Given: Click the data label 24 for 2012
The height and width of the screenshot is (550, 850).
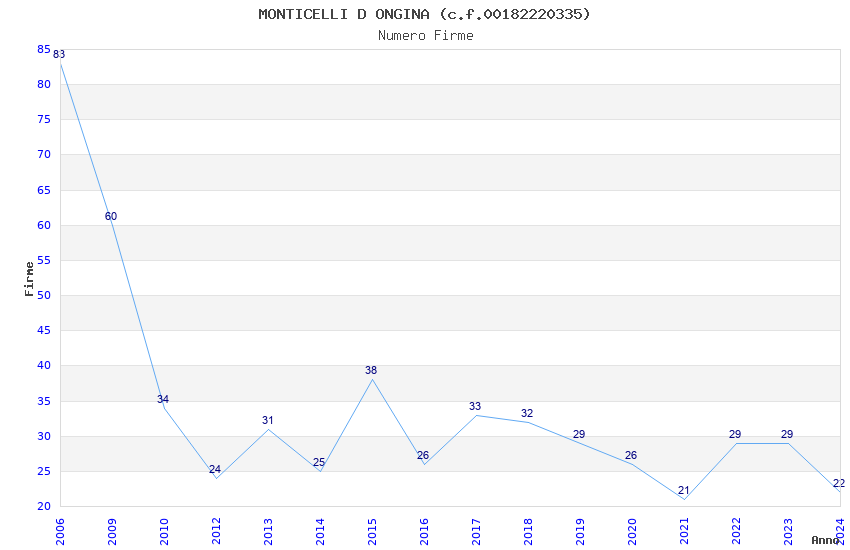Looking at the screenshot, I should pyautogui.click(x=215, y=469).
